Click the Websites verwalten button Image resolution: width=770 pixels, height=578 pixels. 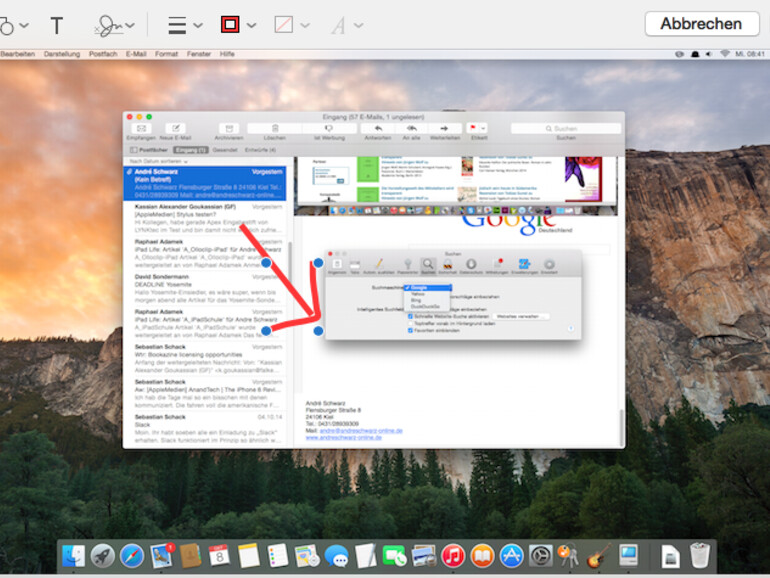(x=521, y=317)
